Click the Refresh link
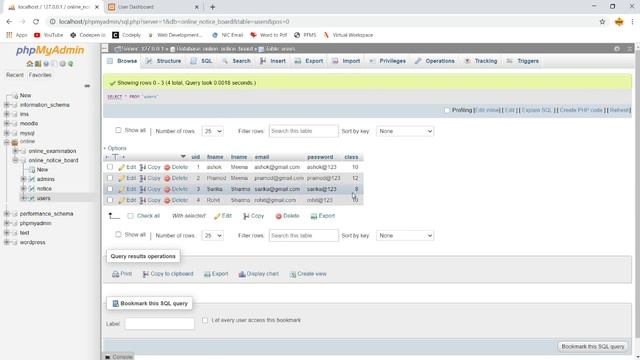This screenshot has height=360, width=640. pos(619,110)
